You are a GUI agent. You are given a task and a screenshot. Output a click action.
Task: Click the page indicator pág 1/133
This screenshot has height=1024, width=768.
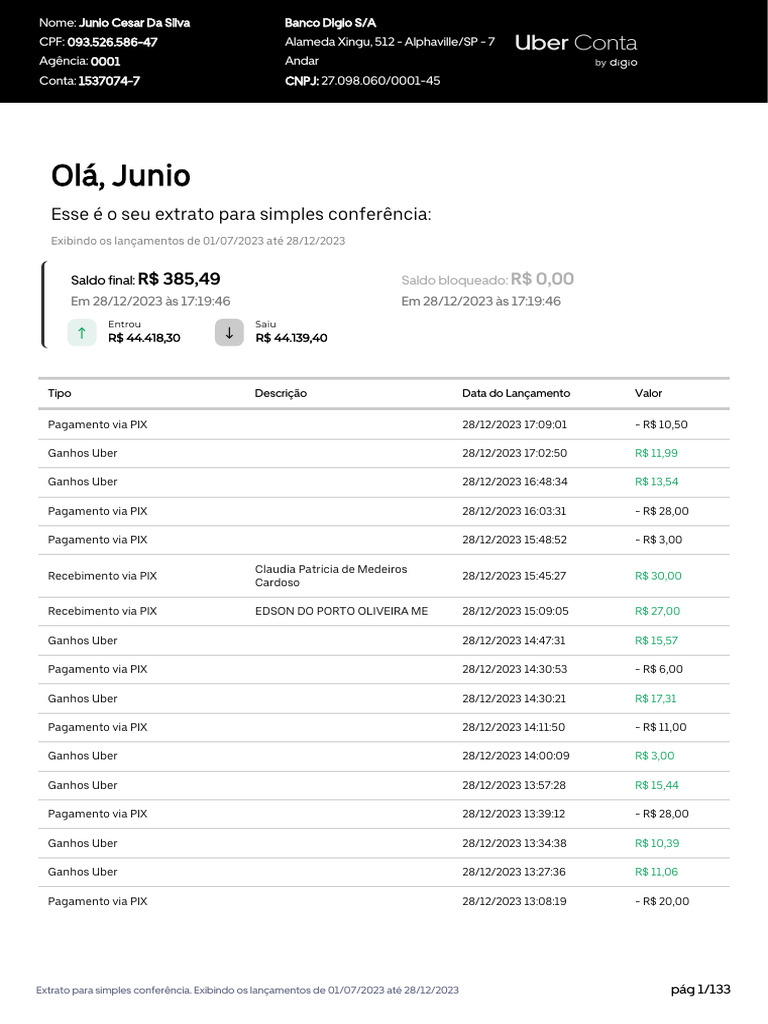[x=701, y=990]
